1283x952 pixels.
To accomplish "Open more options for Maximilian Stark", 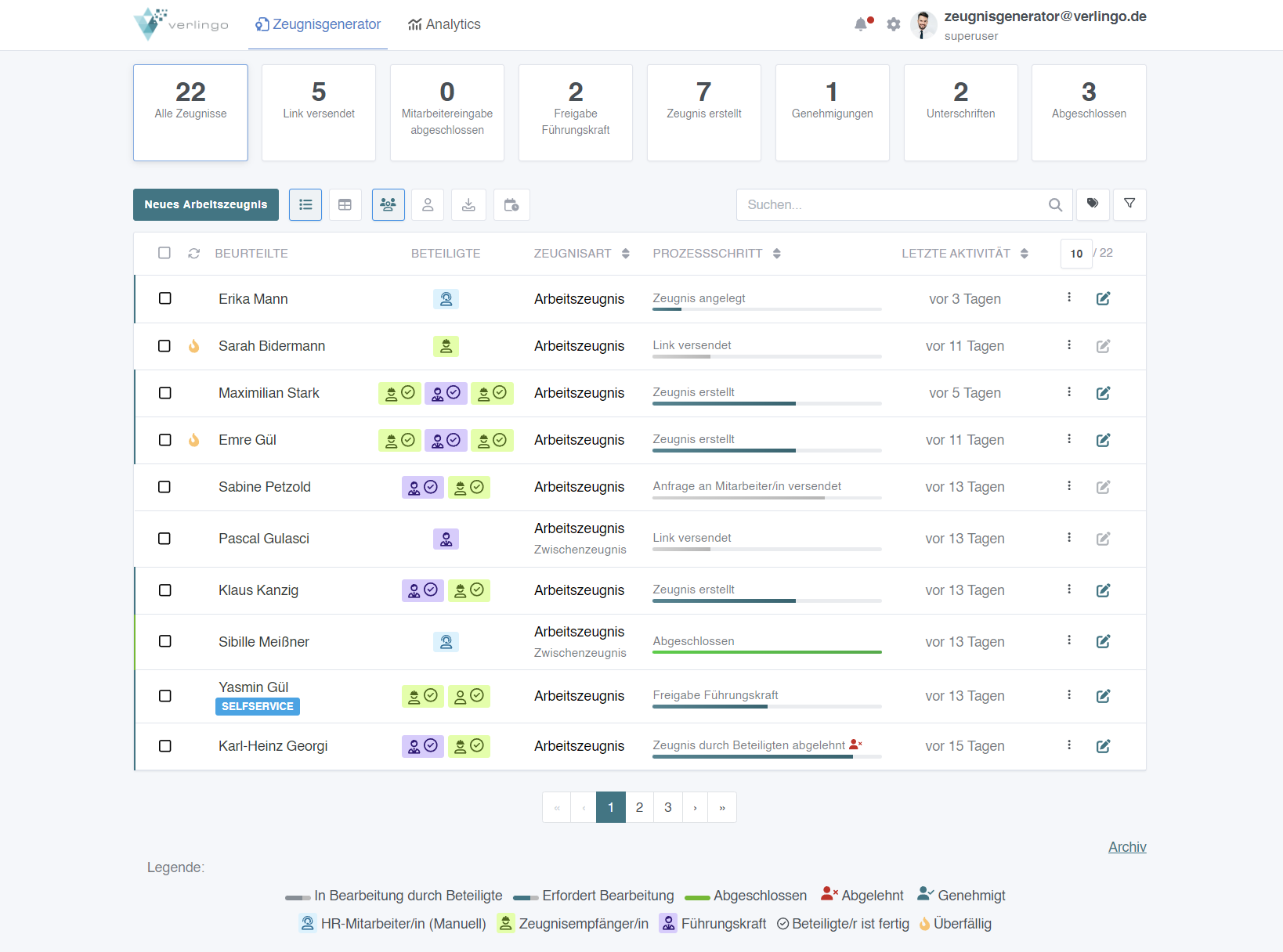I will click(1069, 392).
